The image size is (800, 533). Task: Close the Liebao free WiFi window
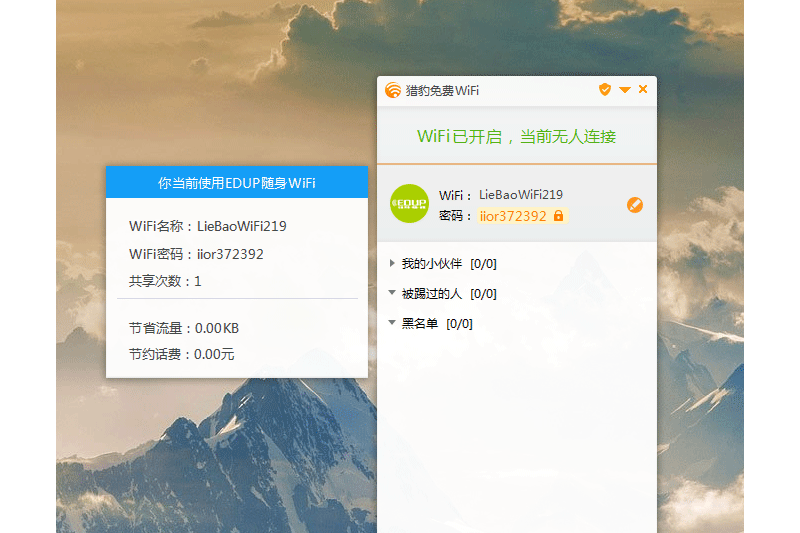pos(643,89)
